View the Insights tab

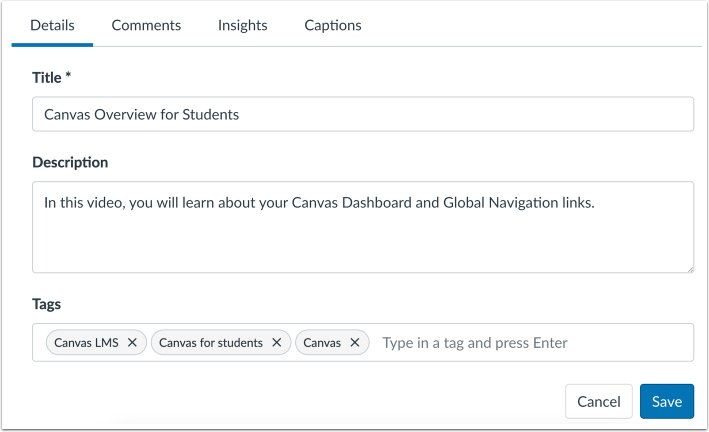pyautogui.click(x=243, y=25)
